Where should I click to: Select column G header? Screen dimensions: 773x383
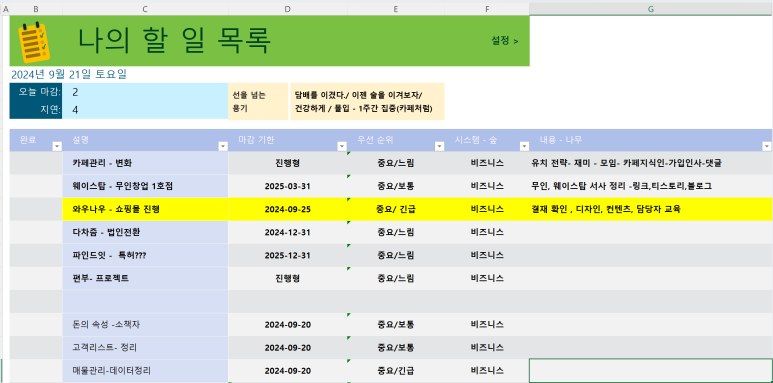pos(651,9)
